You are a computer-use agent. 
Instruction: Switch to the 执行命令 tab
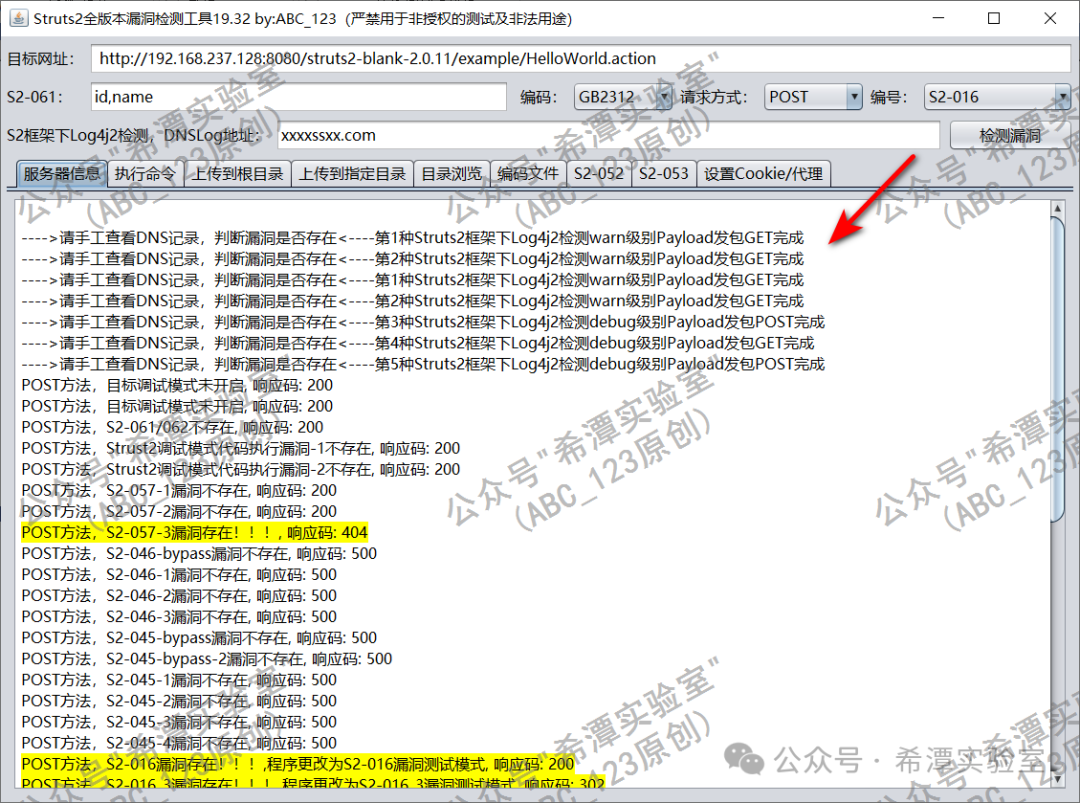tap(145, 174)
